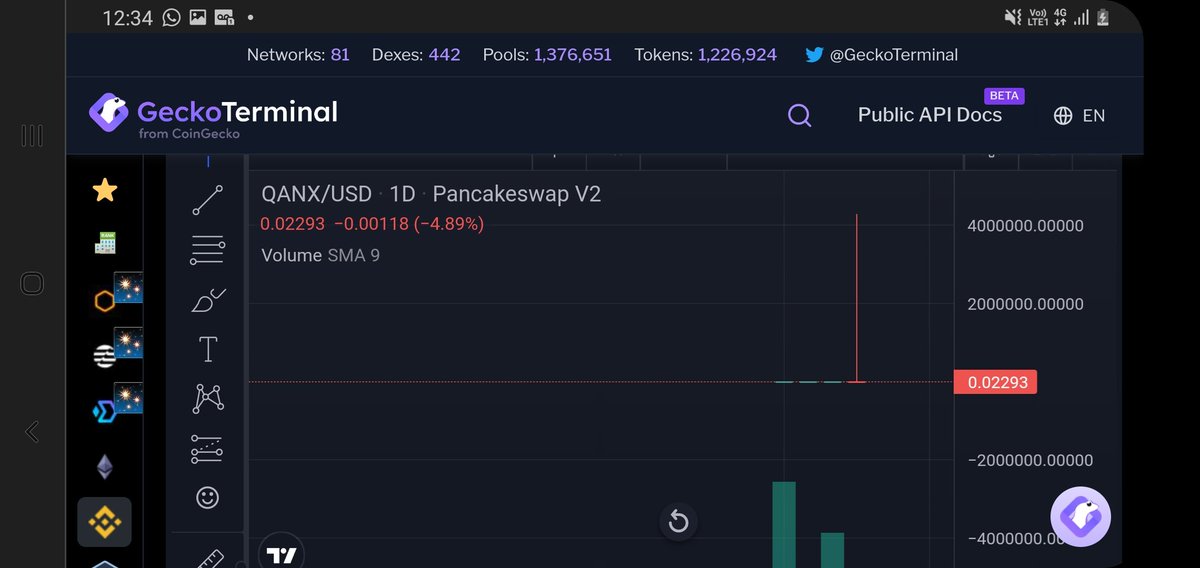The height and width of the screenshot is (568, 1200).
Task: Open the EN language selector
Action: (1079, 116)
